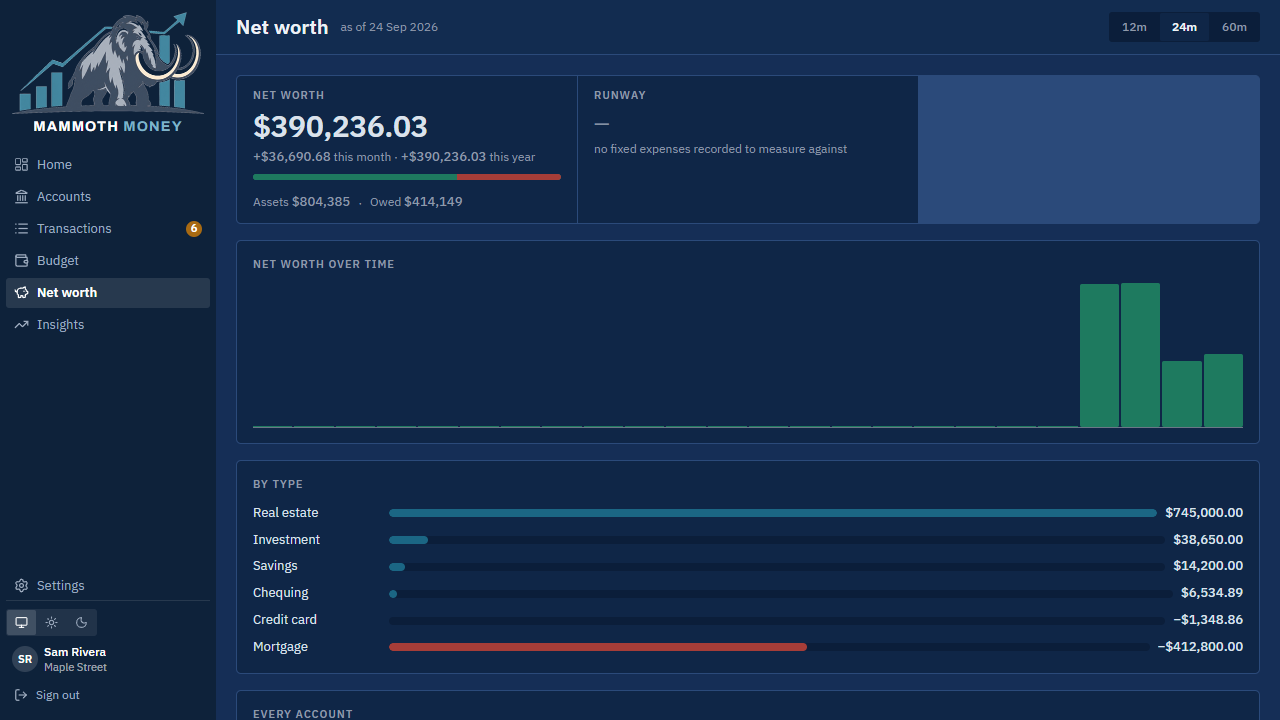Click the Mortgage amount −$412,800.00
The height and width of the screenshot is (720, 1280).
click(1200, 647)
